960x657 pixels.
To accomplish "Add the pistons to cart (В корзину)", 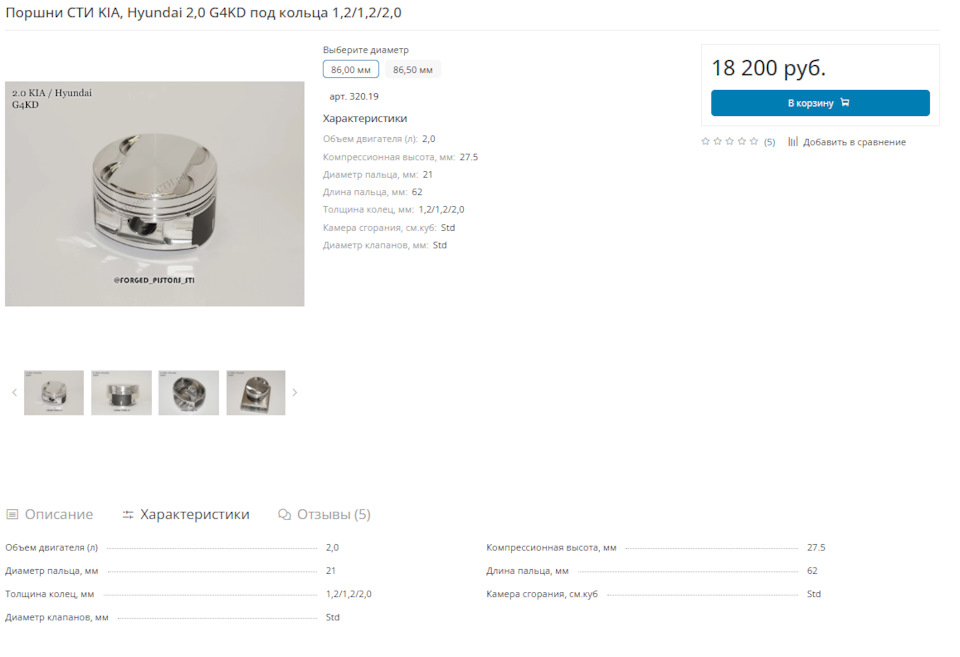I will tap(820, 103).
